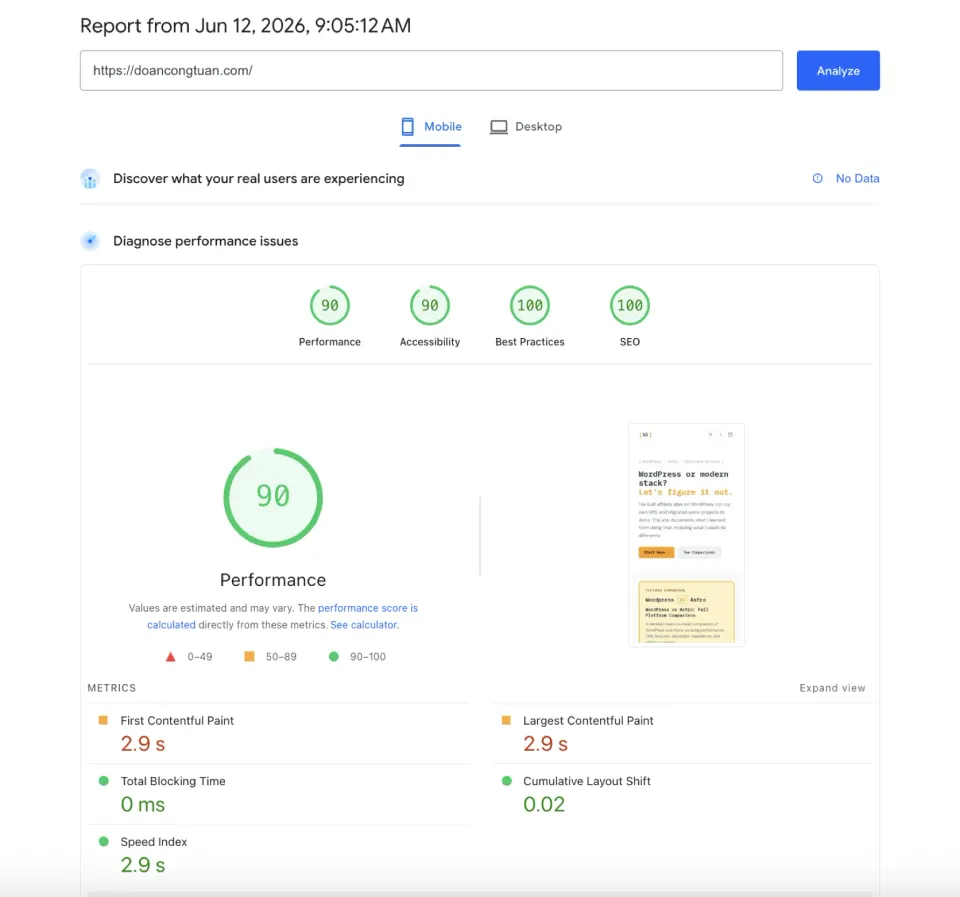The image size is (960, 897).
Task: Open the See calculator link
Action: coord(364,625)
